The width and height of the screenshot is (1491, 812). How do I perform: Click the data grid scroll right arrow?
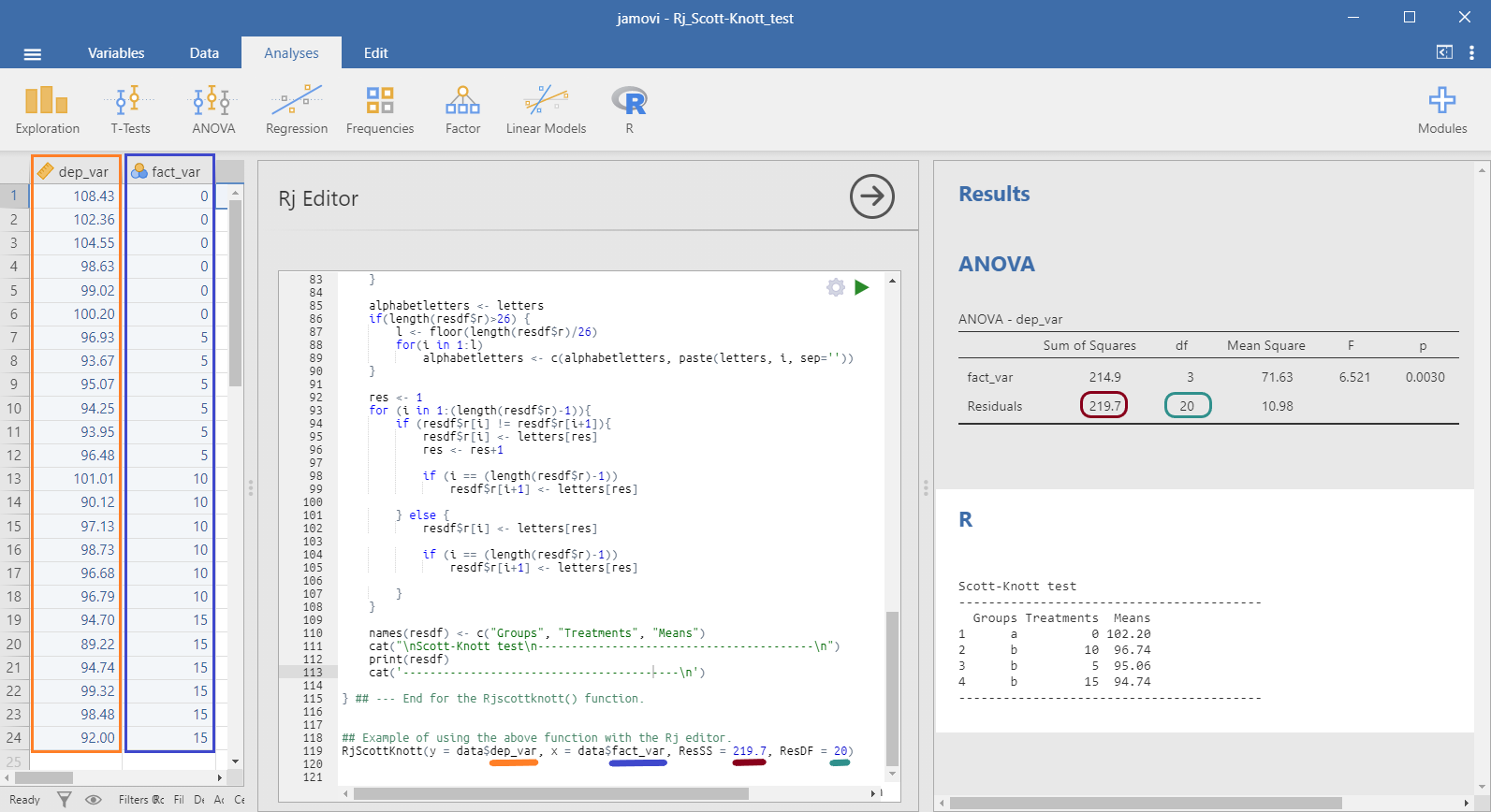click(220, 777)
